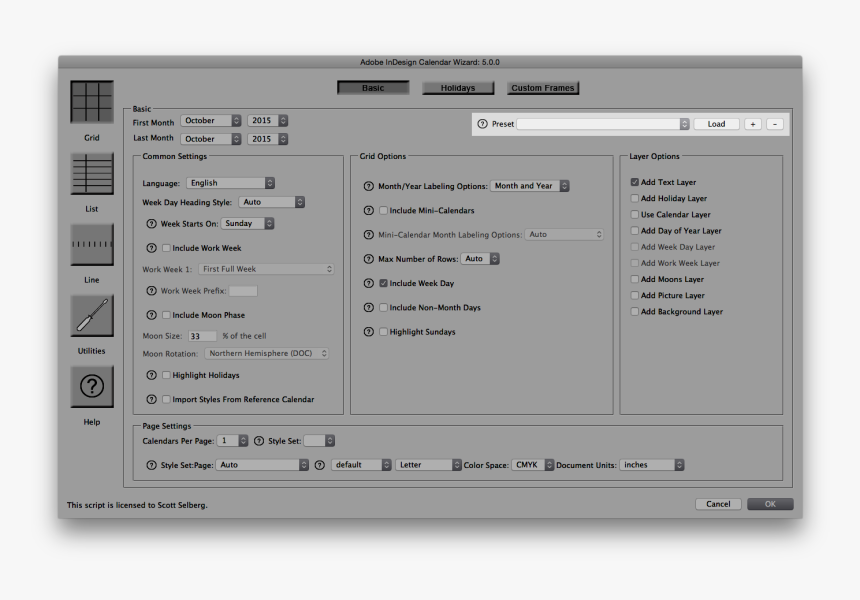
Task: Toggle Include Non-Month Days checkbox
Action: click(383, 308)
